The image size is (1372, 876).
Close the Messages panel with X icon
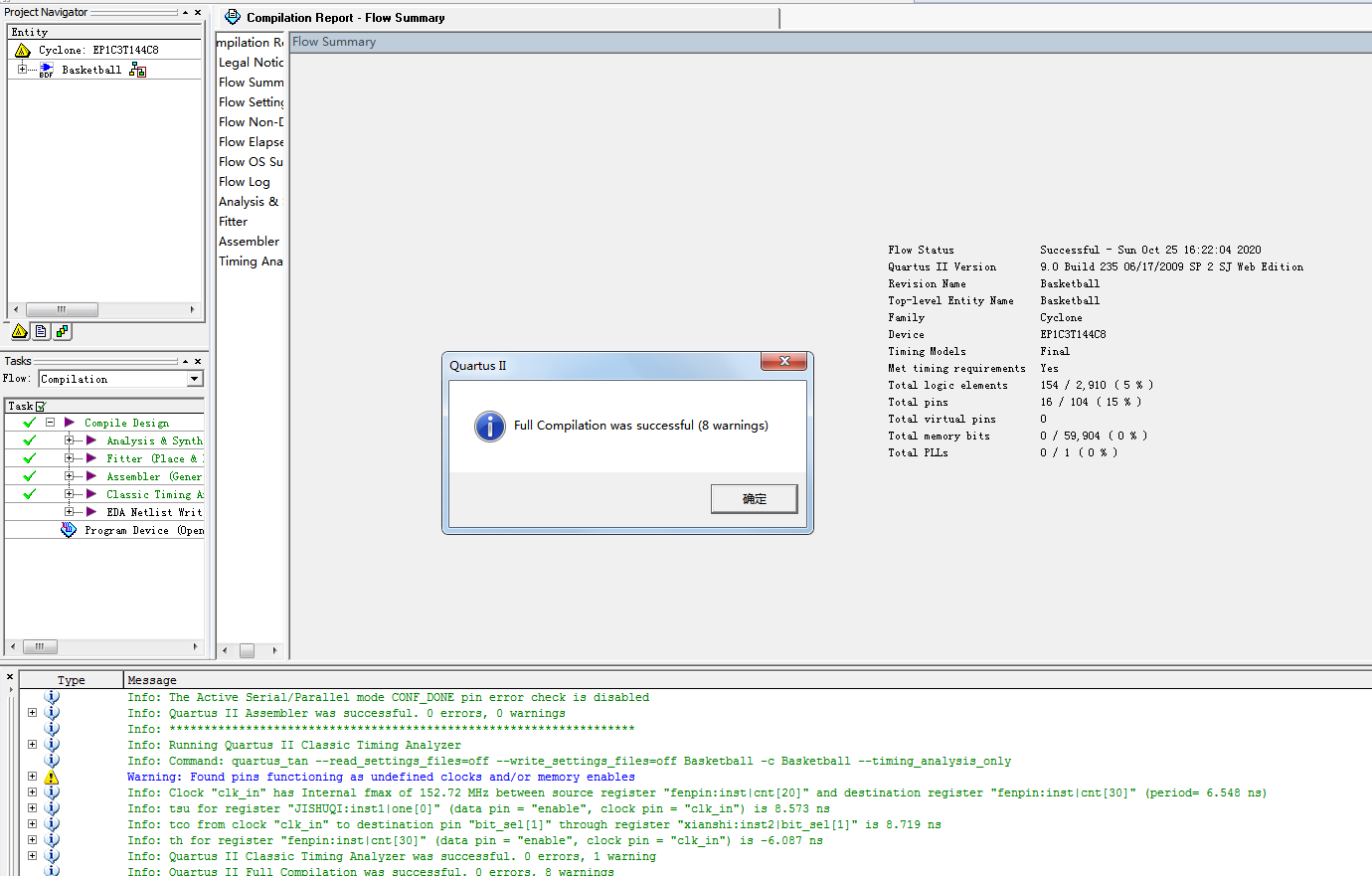click(x=10, y=677)
